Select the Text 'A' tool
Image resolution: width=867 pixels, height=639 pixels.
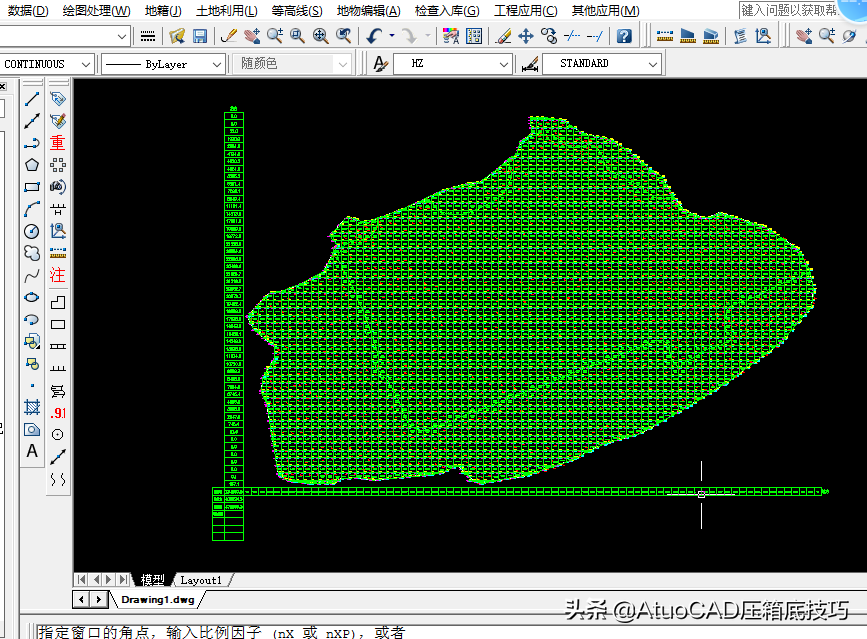pyautogui.click(x=32, y=452)
